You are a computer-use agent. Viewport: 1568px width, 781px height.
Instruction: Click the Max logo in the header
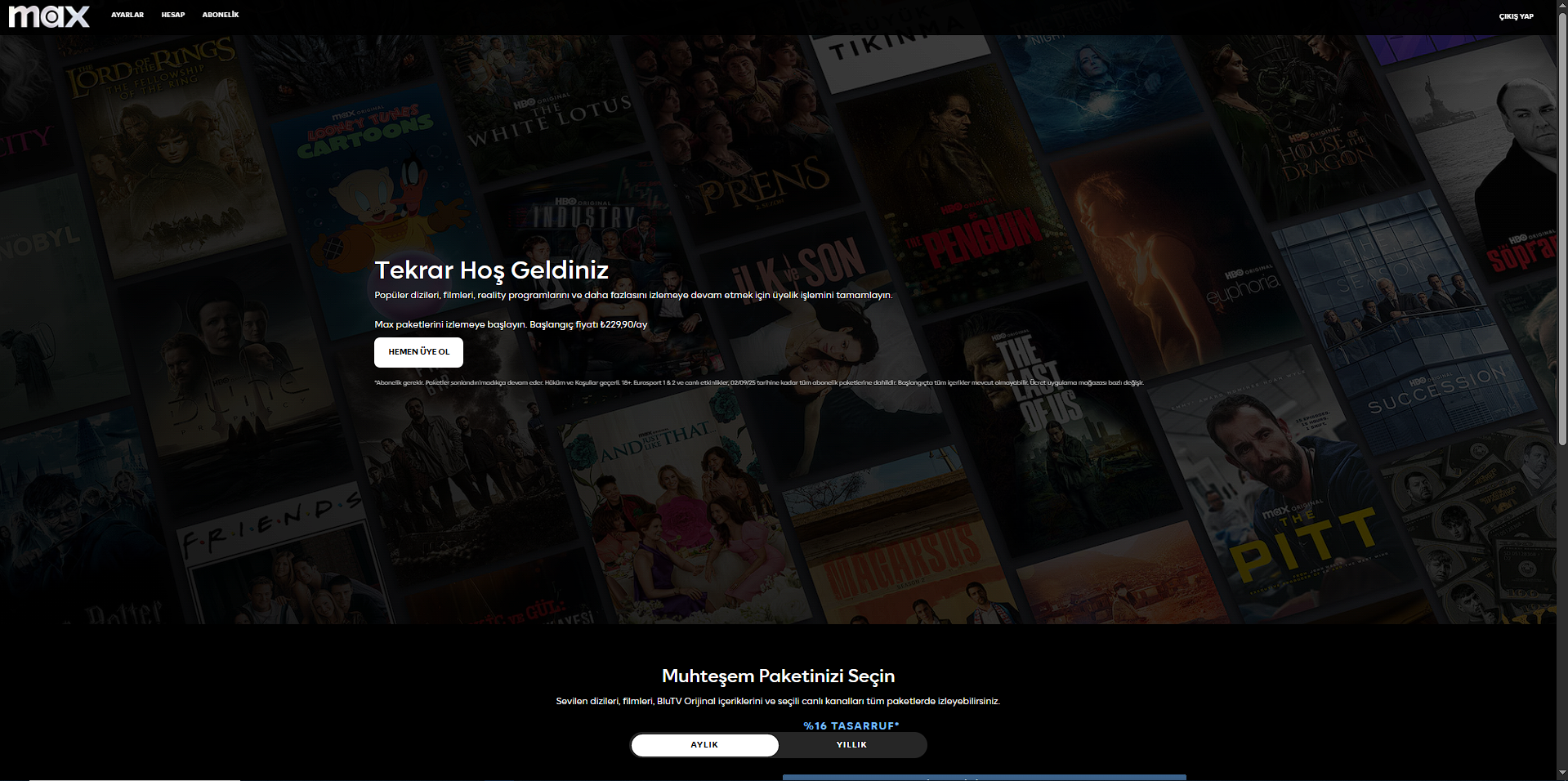tap(49, 16)
